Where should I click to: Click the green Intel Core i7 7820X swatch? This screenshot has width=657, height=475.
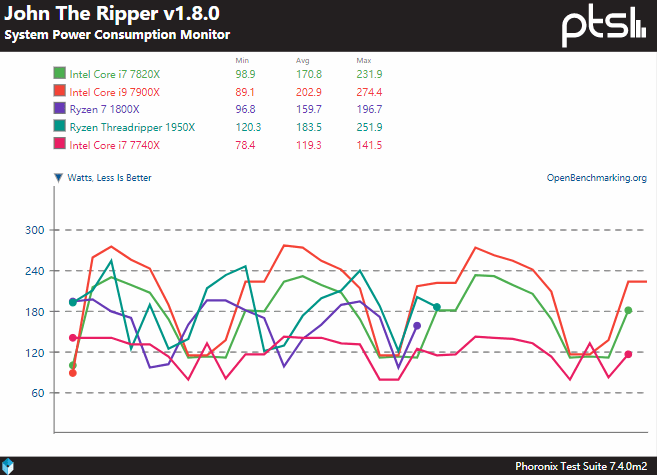59,73
